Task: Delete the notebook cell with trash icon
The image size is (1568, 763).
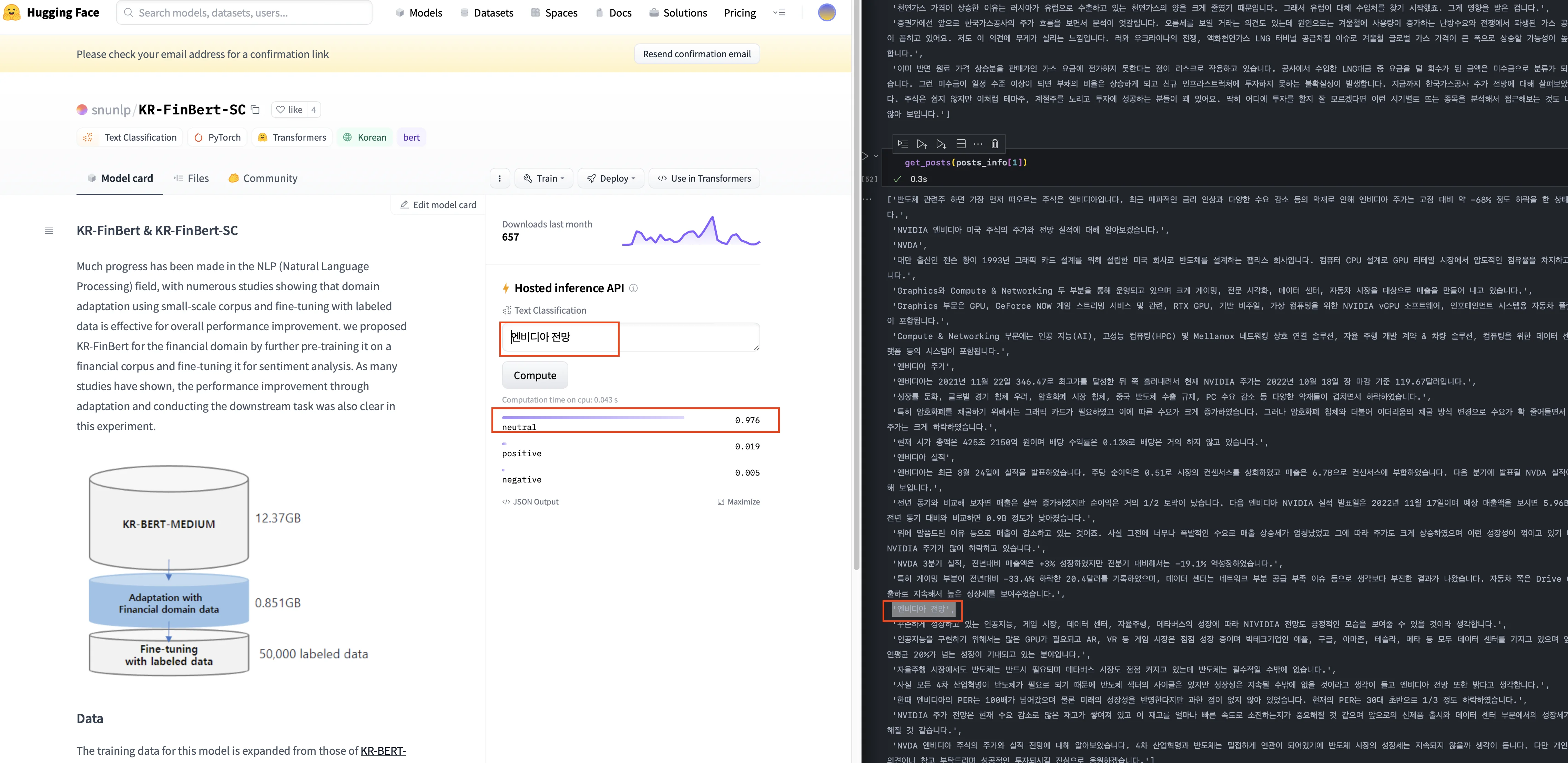Action: coord(995,144)
